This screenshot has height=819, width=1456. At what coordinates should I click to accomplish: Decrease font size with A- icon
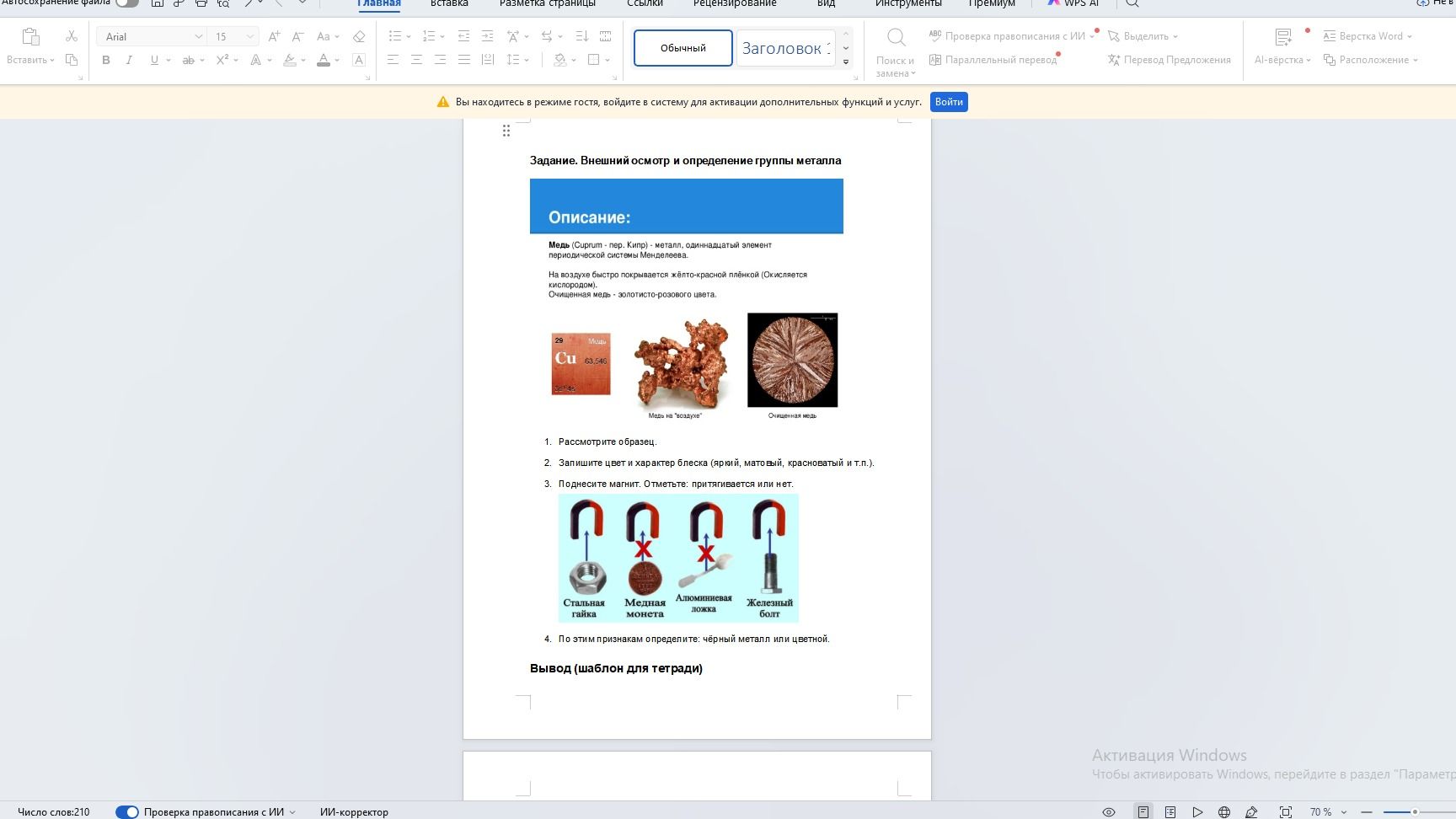tap(297, 36)
